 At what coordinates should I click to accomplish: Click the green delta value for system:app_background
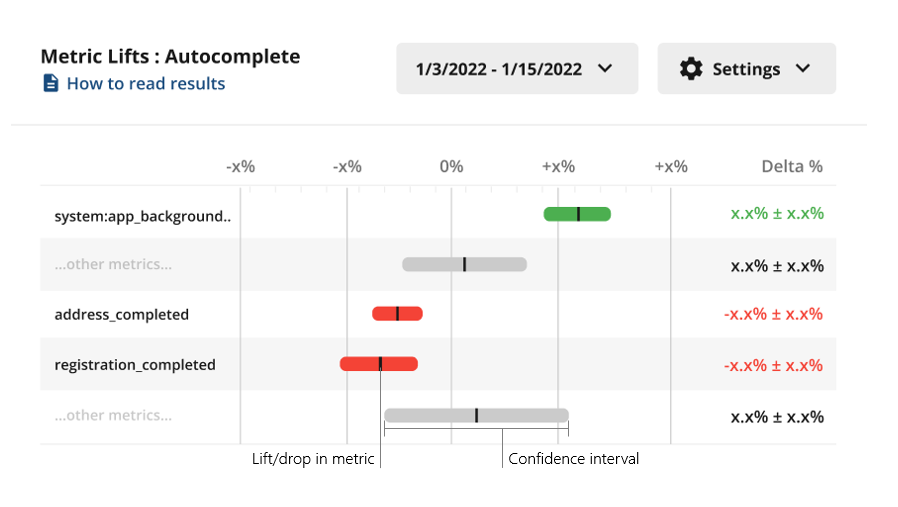tap(777, 214)
